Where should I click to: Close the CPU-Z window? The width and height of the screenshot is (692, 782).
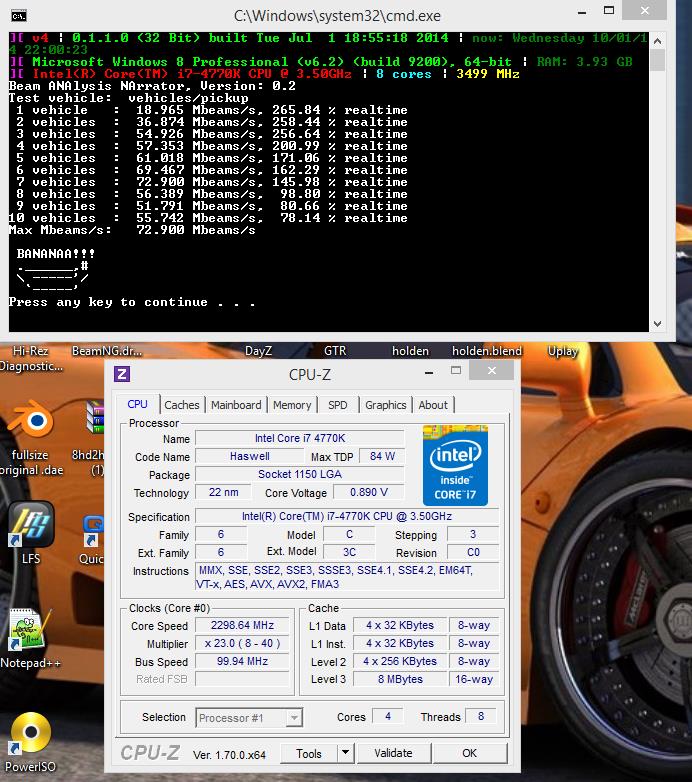492,371
